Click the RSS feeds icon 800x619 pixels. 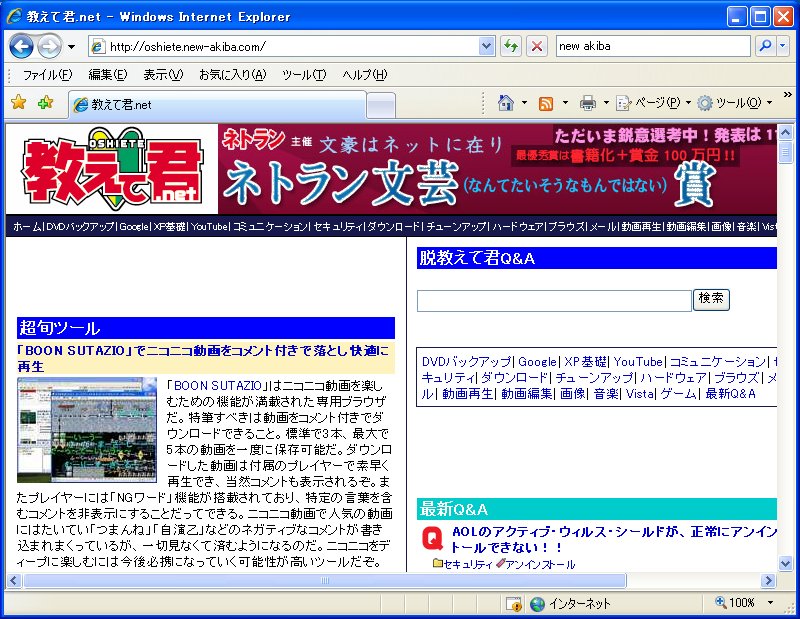click(x=546, y=104)
